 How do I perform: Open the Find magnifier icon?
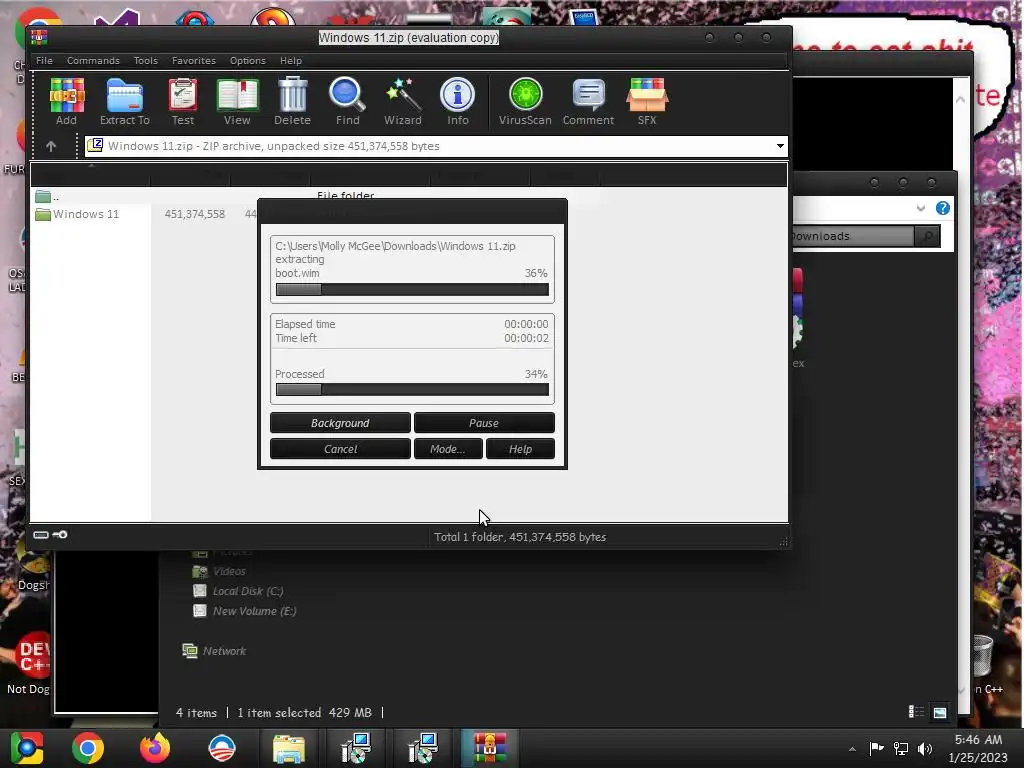tap(347, 101)
